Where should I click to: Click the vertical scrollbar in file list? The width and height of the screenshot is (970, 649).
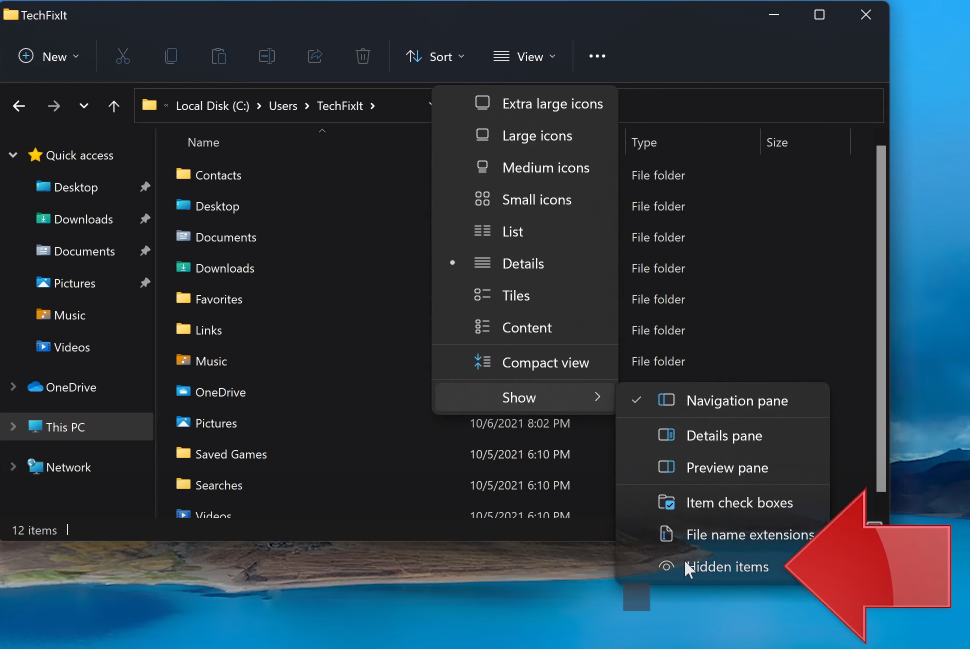(881, 319)
